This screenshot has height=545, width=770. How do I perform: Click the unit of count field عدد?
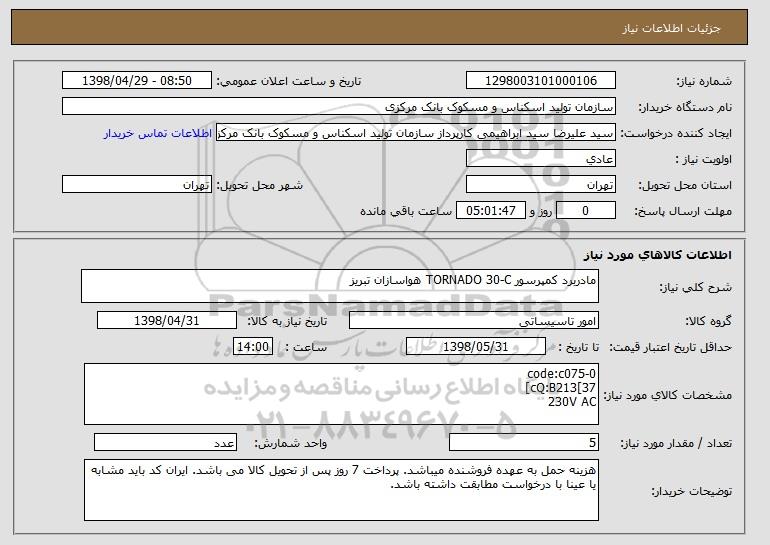pyautogui.click(x=165, y=442)
